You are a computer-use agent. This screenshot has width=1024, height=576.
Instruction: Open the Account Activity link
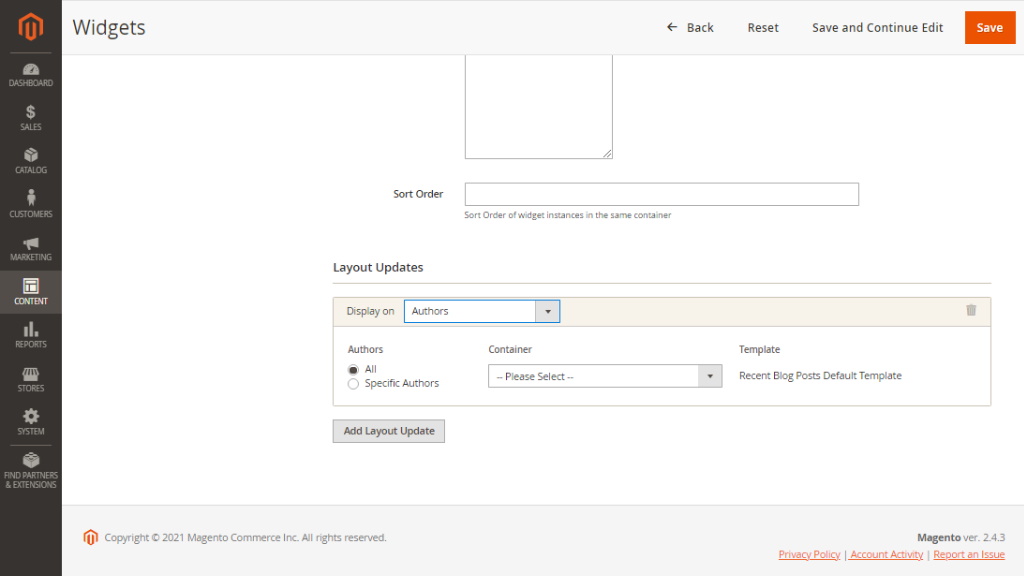pos(886,554)
